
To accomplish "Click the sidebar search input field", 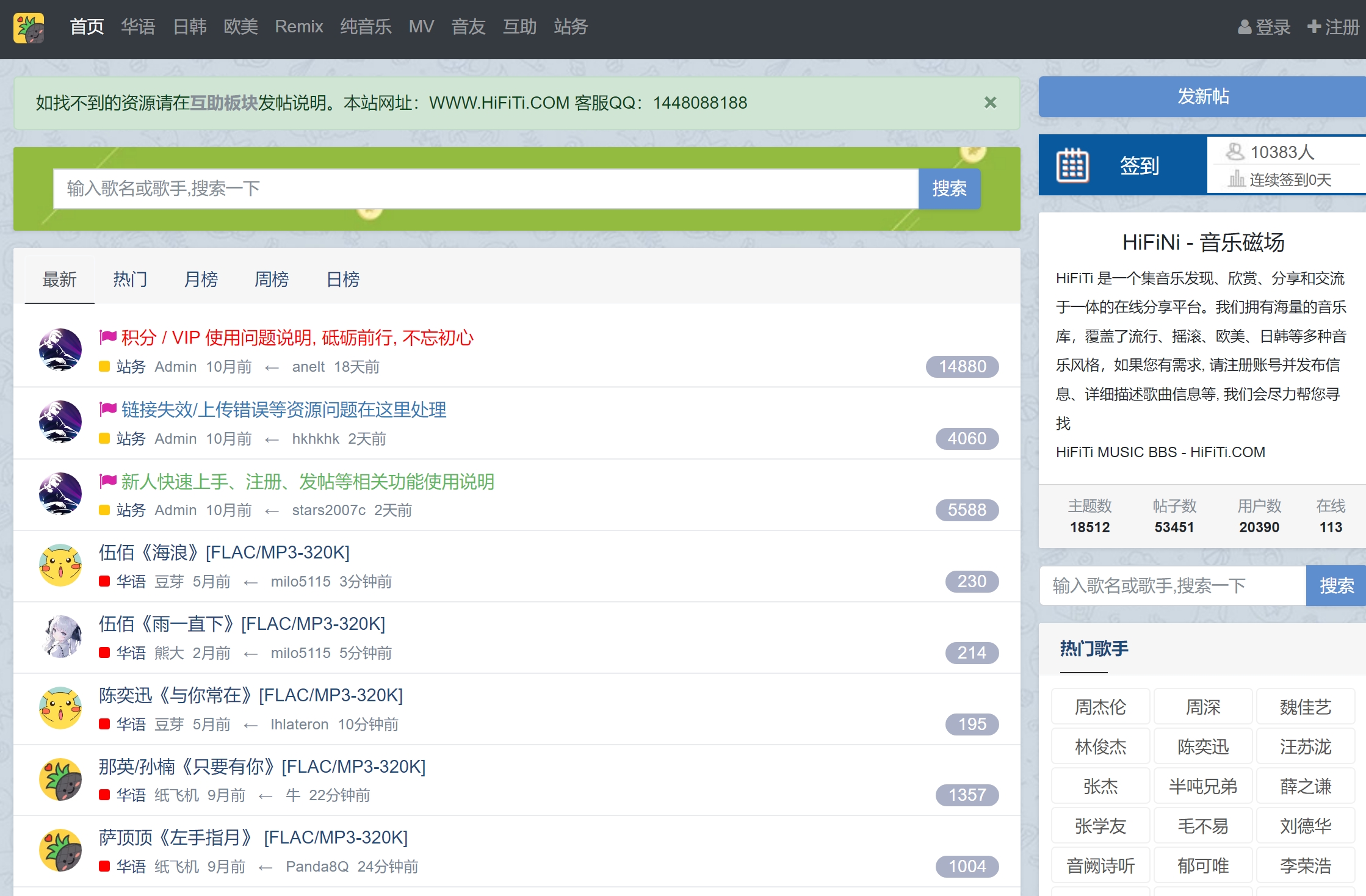I will point(1172,586).
